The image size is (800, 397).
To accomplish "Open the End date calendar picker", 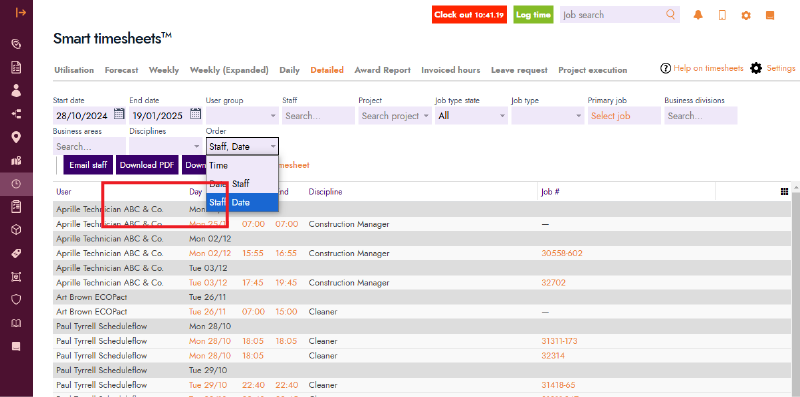I will [x=195, y=113].
